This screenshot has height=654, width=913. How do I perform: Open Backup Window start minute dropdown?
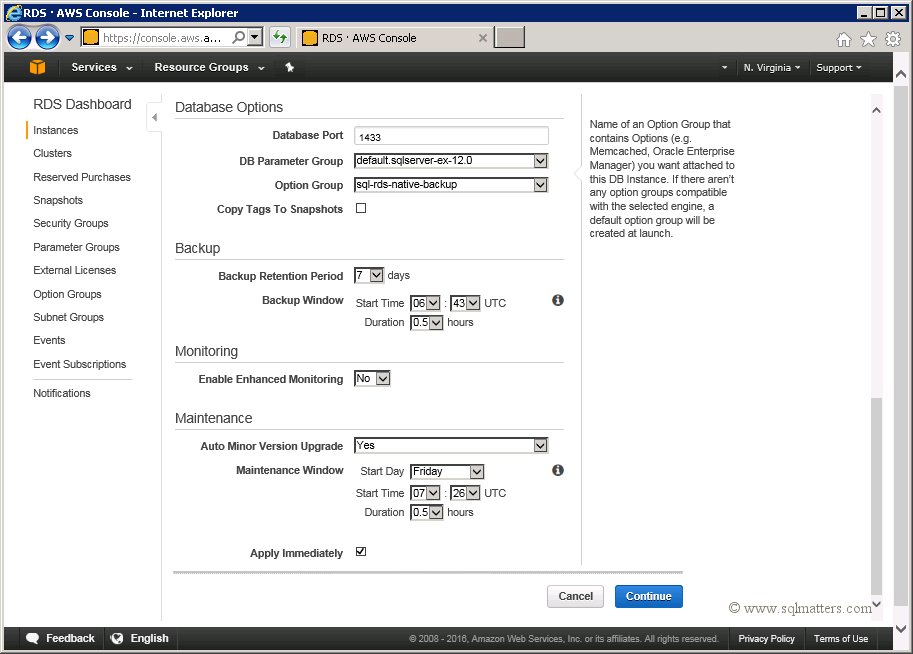[x=465, y=303]
